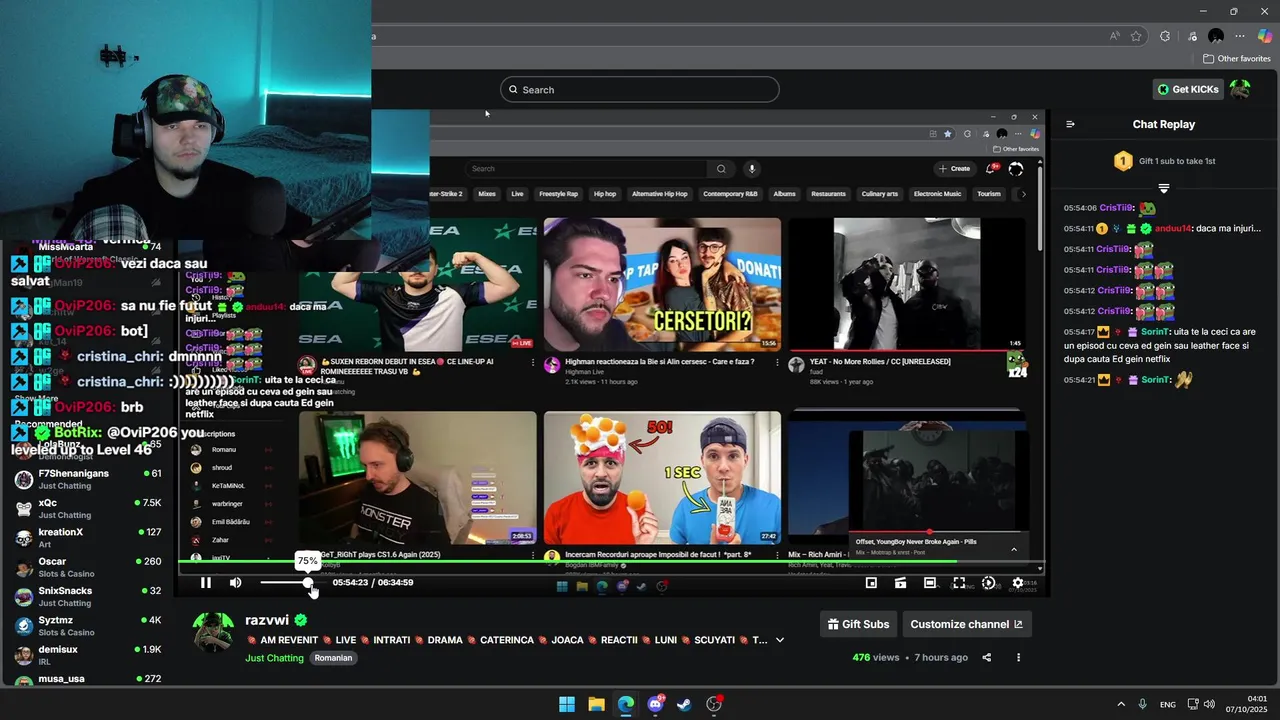
Task: Mute the player volume speaker icon
Action: coord(236,583)
